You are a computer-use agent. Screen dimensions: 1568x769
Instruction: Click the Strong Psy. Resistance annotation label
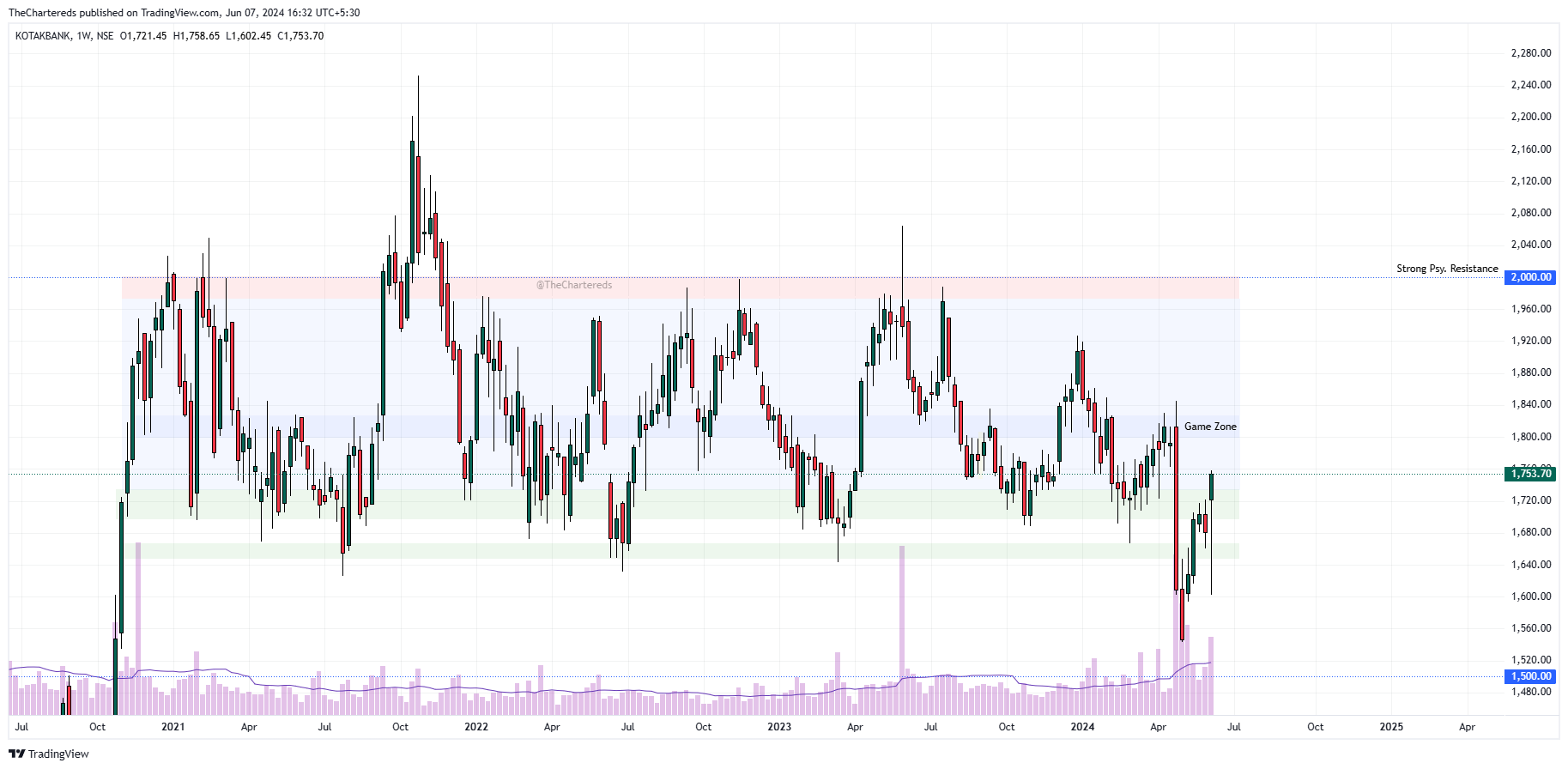[x=1447, y=269]
